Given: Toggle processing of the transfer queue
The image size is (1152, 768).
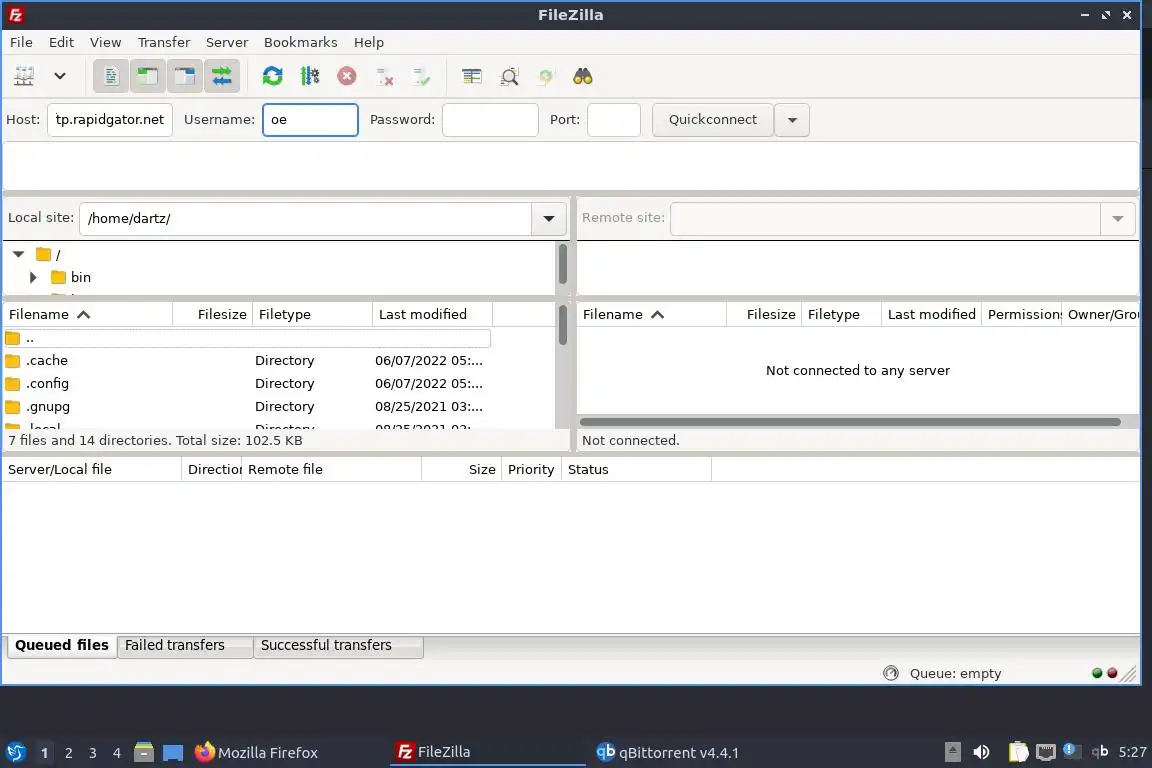Looking at the screenshot, I should click(310, 76).
